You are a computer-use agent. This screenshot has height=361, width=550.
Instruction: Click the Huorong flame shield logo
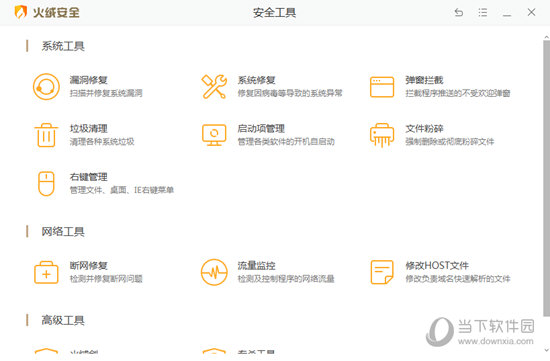[x=21, y=12]
